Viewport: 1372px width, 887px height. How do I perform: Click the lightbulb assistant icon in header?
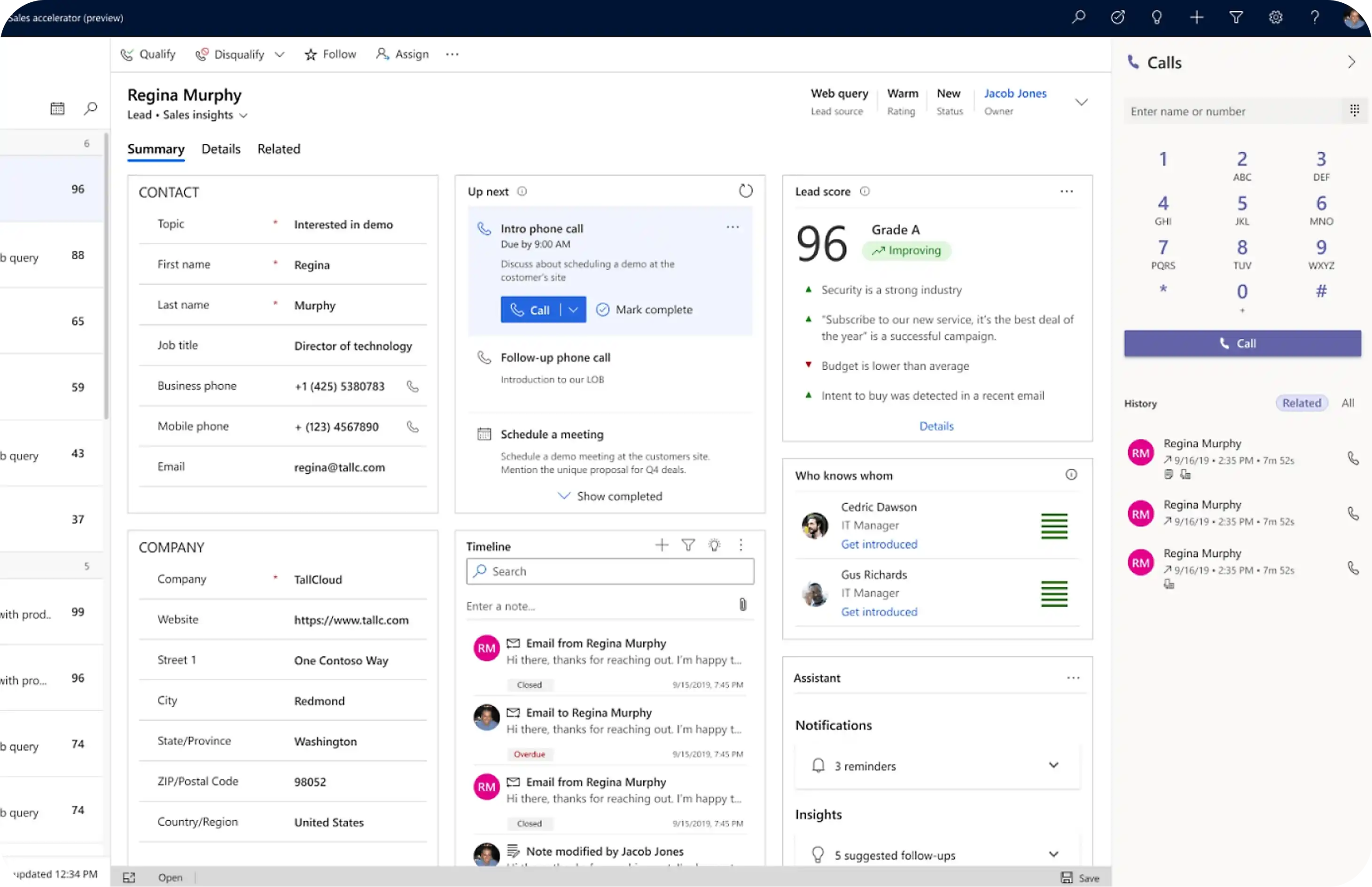coord(1157,17)
